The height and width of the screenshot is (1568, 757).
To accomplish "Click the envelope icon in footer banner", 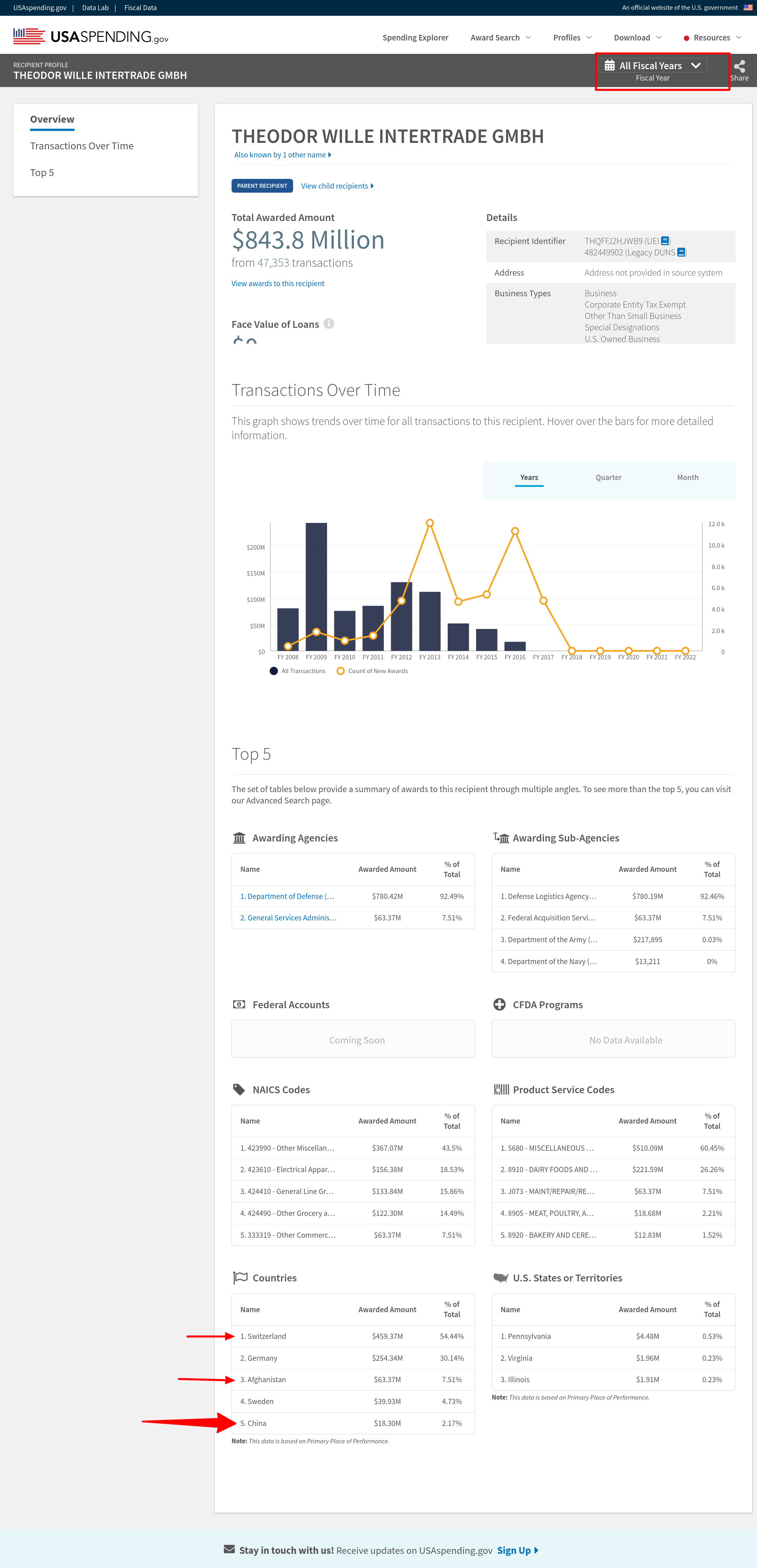I will pos(229,1549).
